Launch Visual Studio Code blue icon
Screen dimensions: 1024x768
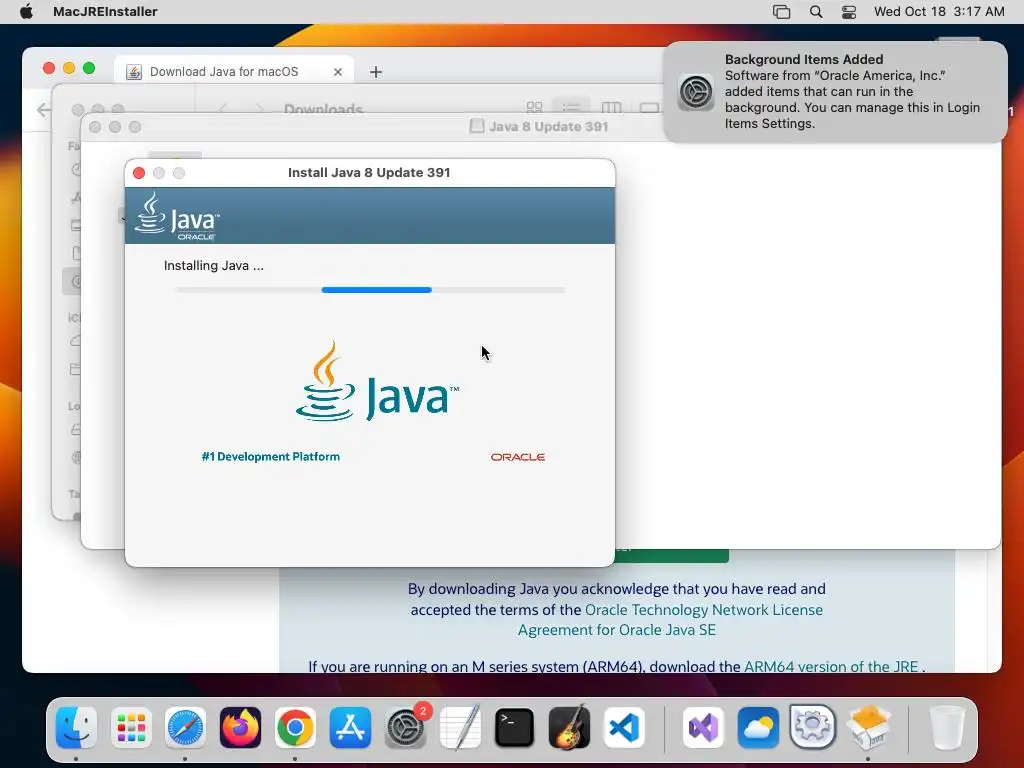pyautogui.click(x=624, y=728)
